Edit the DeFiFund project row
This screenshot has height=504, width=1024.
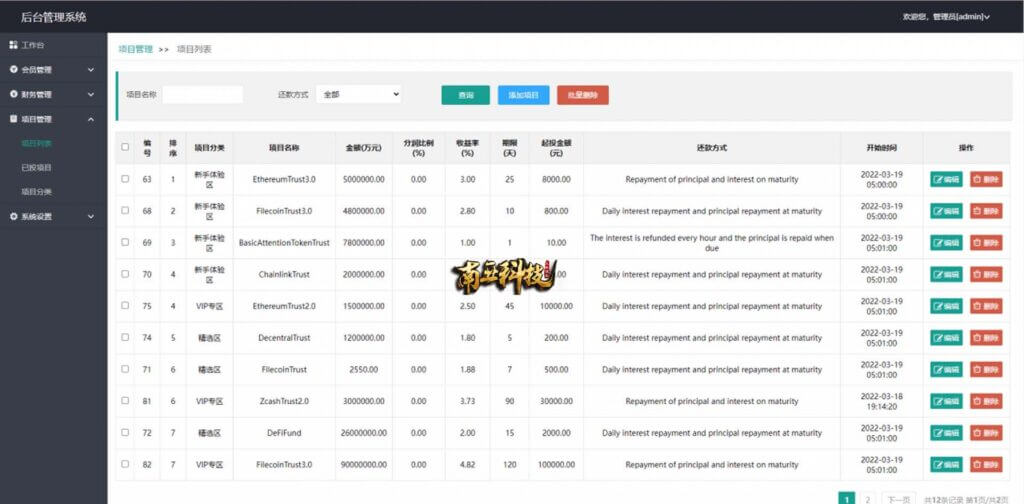pyautogui.click(x=946, y=433)
